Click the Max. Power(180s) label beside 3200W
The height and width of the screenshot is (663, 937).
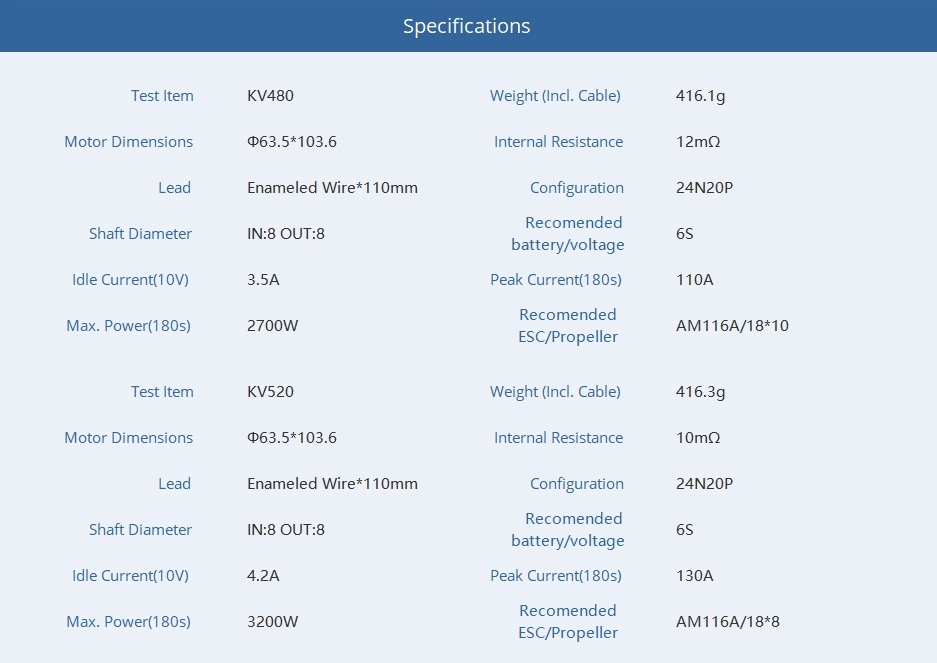[128, 622]
